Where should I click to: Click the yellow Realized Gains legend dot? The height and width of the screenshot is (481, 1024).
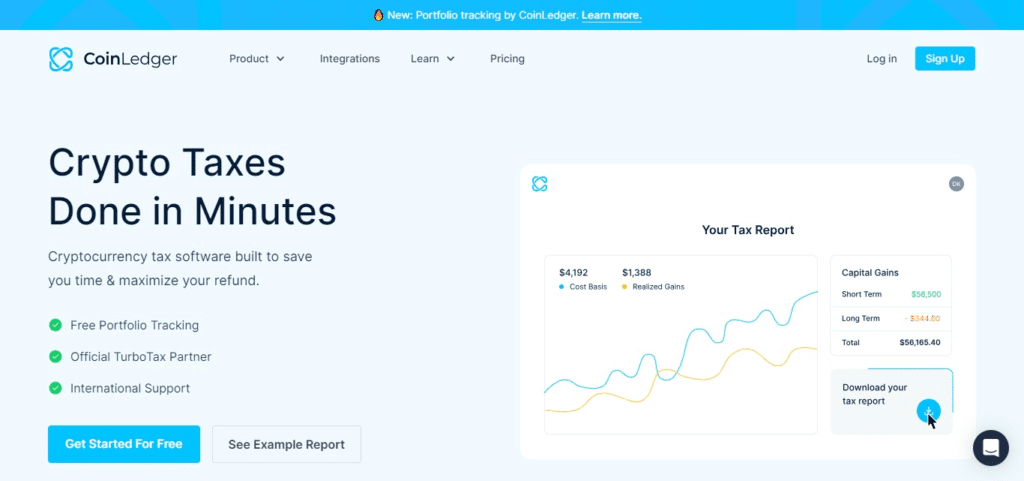[x=625, y=287]
